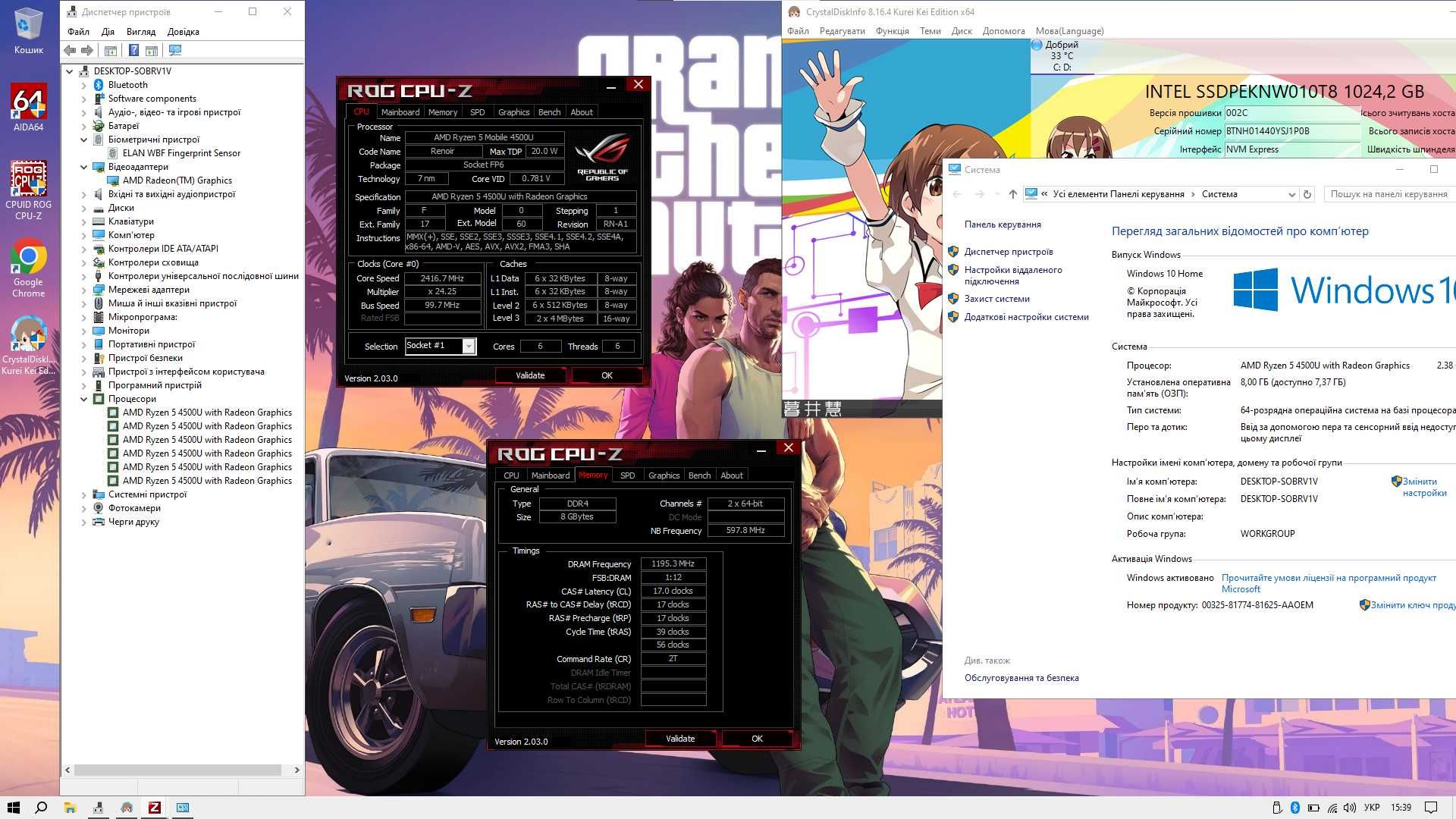This screenshot has width=1456, height=819.
Task: Click the УКР language indicator in tray
Action: point(1372,808)
